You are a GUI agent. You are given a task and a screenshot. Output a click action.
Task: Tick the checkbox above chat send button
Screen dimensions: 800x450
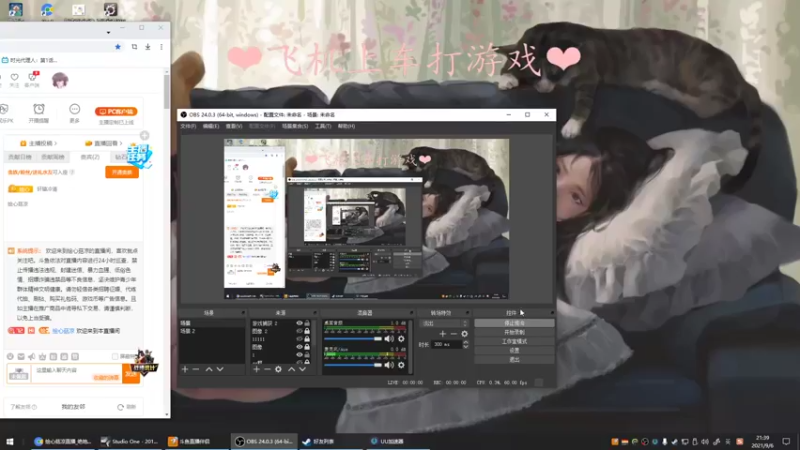(115, 357)
